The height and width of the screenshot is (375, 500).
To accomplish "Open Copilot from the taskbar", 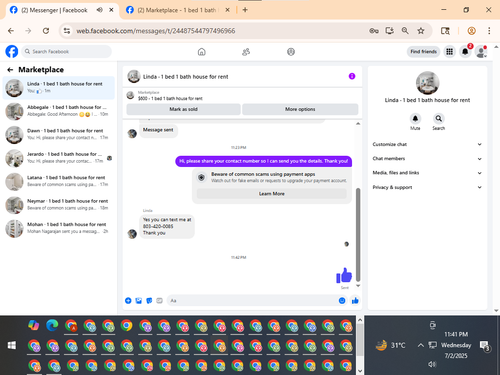I will [x=34, y=325].
